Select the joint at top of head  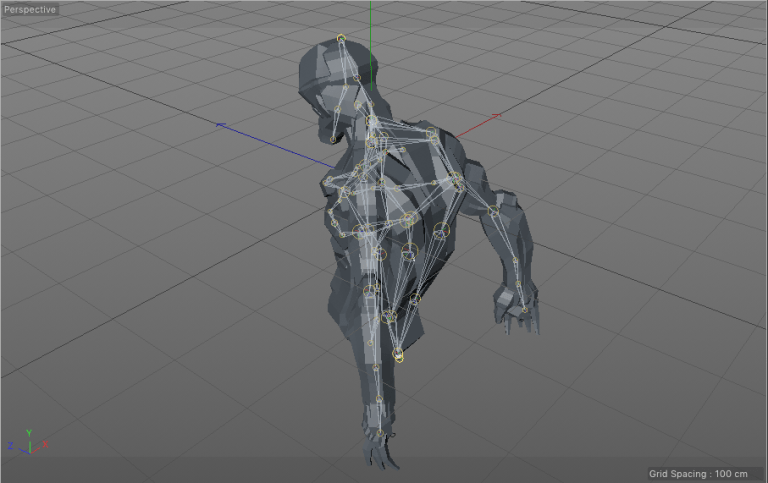[341, 39]
